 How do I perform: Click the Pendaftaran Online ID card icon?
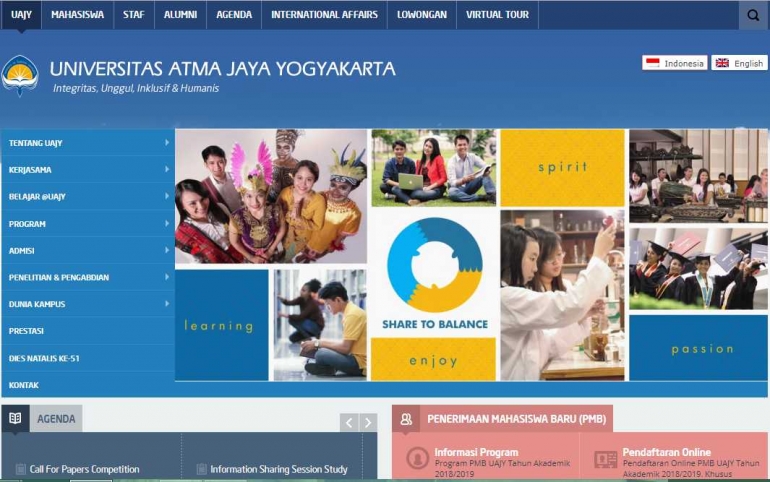605,459
